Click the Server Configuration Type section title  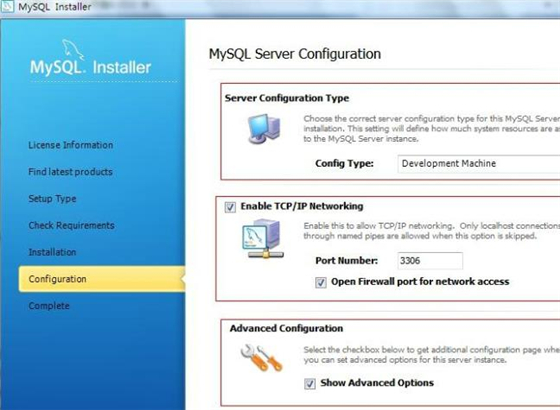pos(287,98)
